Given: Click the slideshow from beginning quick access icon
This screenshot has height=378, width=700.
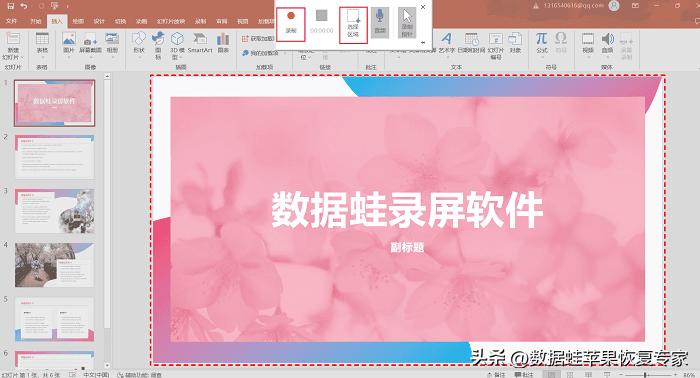Looking at the screenshot, I should click(54, 6).
